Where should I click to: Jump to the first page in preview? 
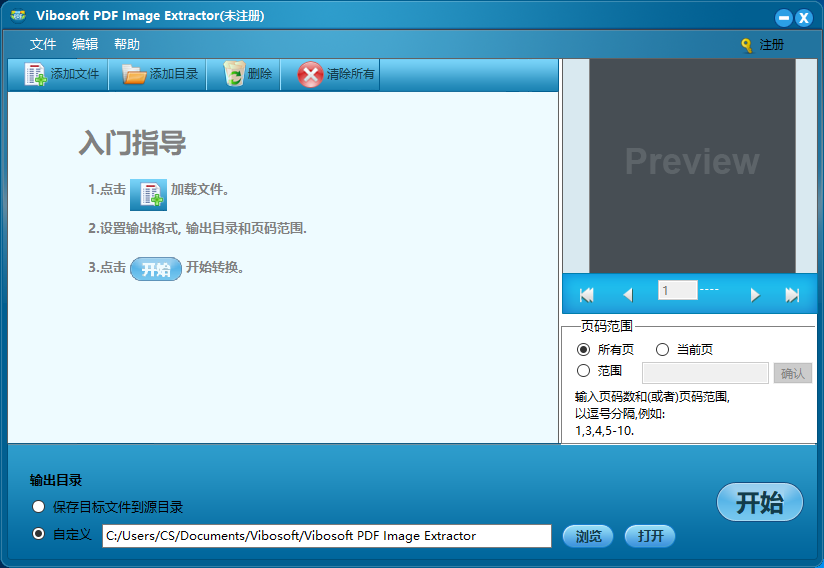click(586, 295)
